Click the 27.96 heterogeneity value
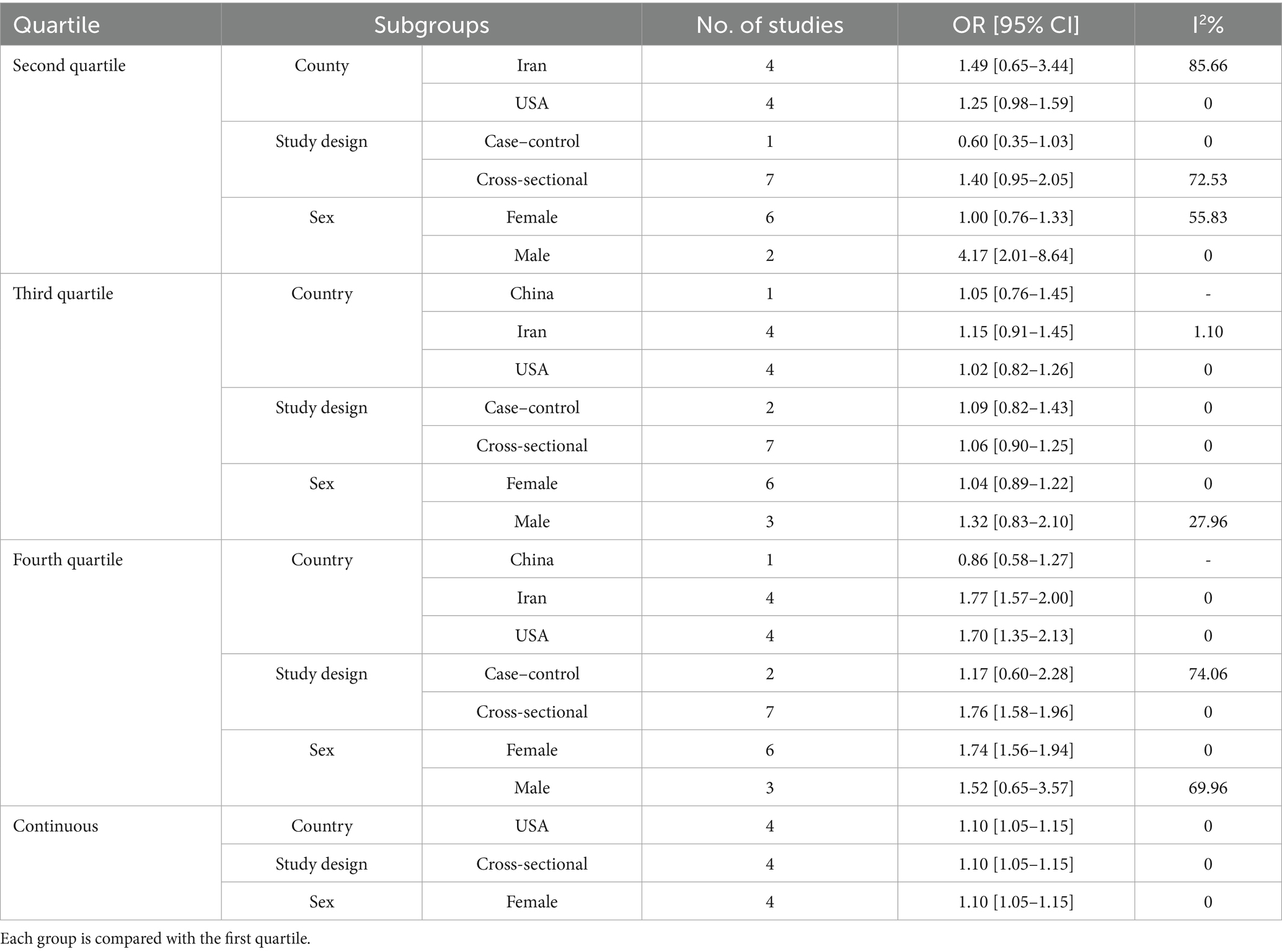Viewport: 1282px width, 952px height. point(1208,522)
